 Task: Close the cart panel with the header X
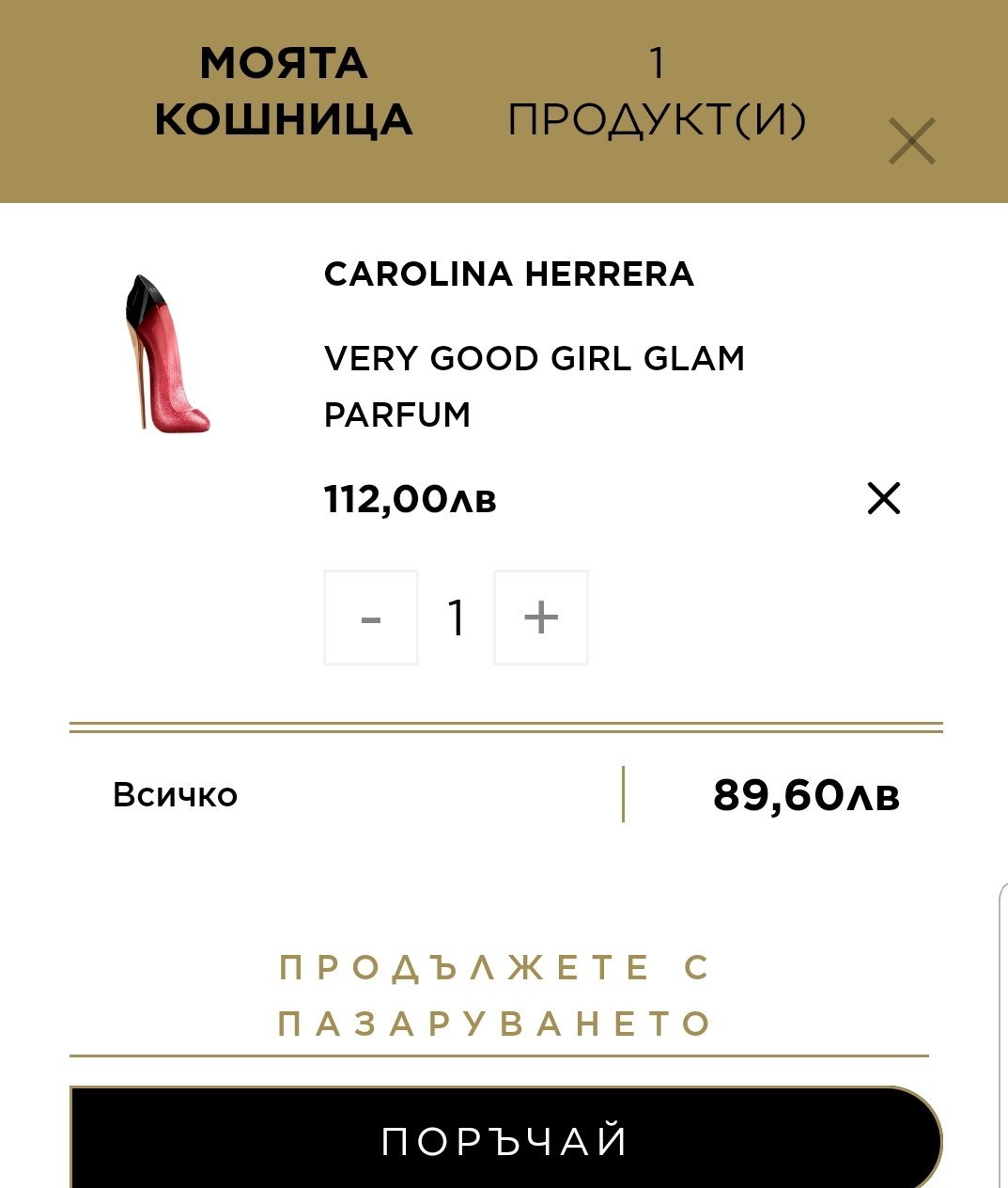[911, 142]
